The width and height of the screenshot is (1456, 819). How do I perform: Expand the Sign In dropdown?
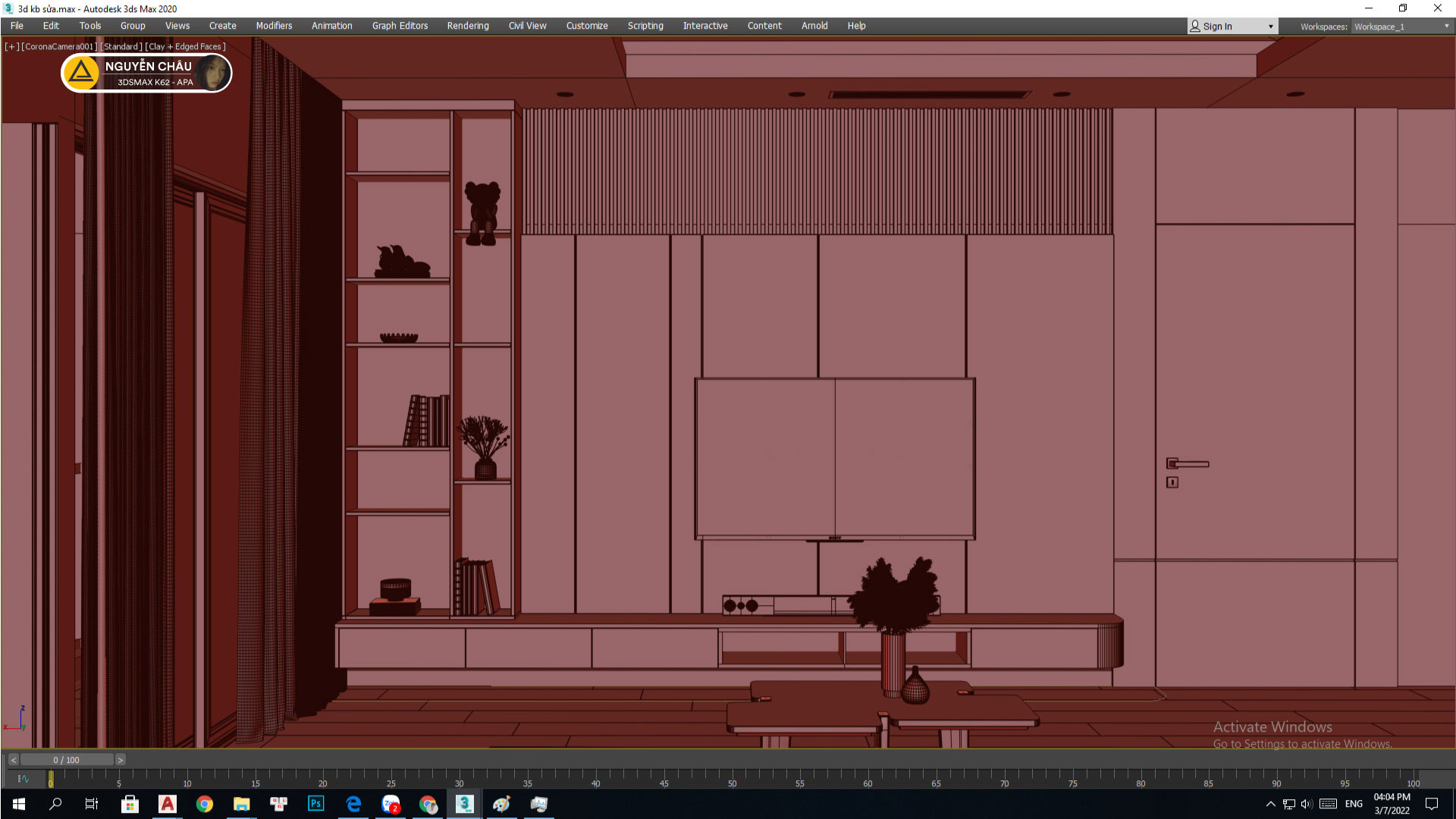[1271, 27]
